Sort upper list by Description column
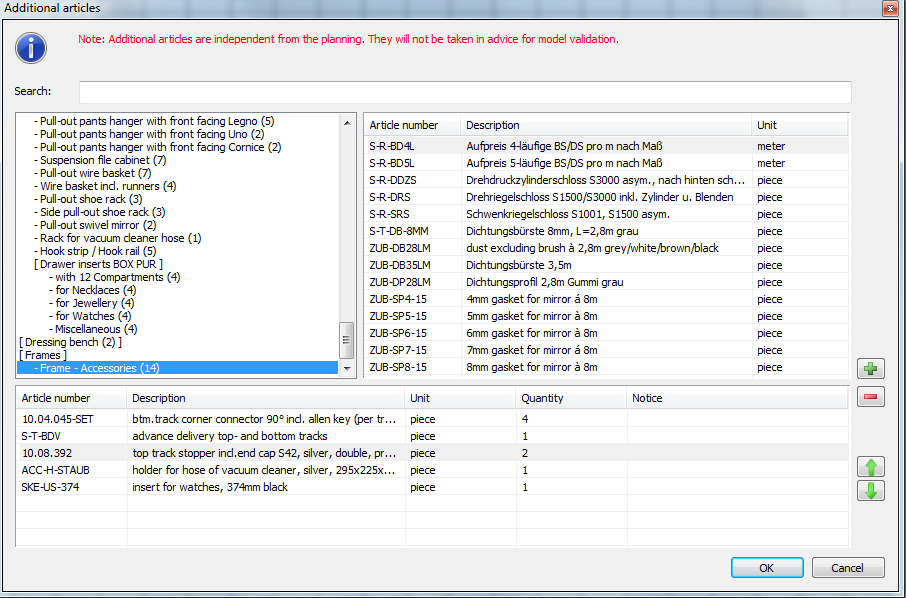The height and width of the screenshot is (598, 906). (x=605, y=125)
